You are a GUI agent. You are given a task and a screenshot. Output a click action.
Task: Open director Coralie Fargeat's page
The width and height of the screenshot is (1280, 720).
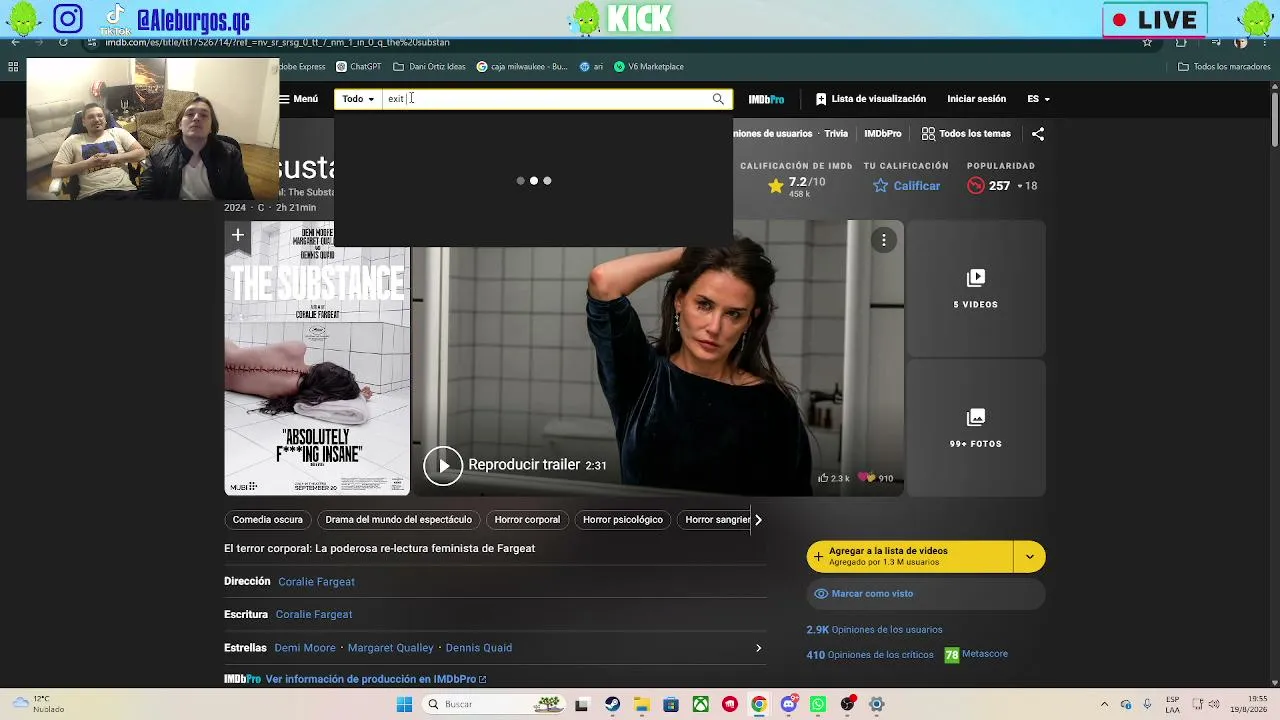pos(316,582)
